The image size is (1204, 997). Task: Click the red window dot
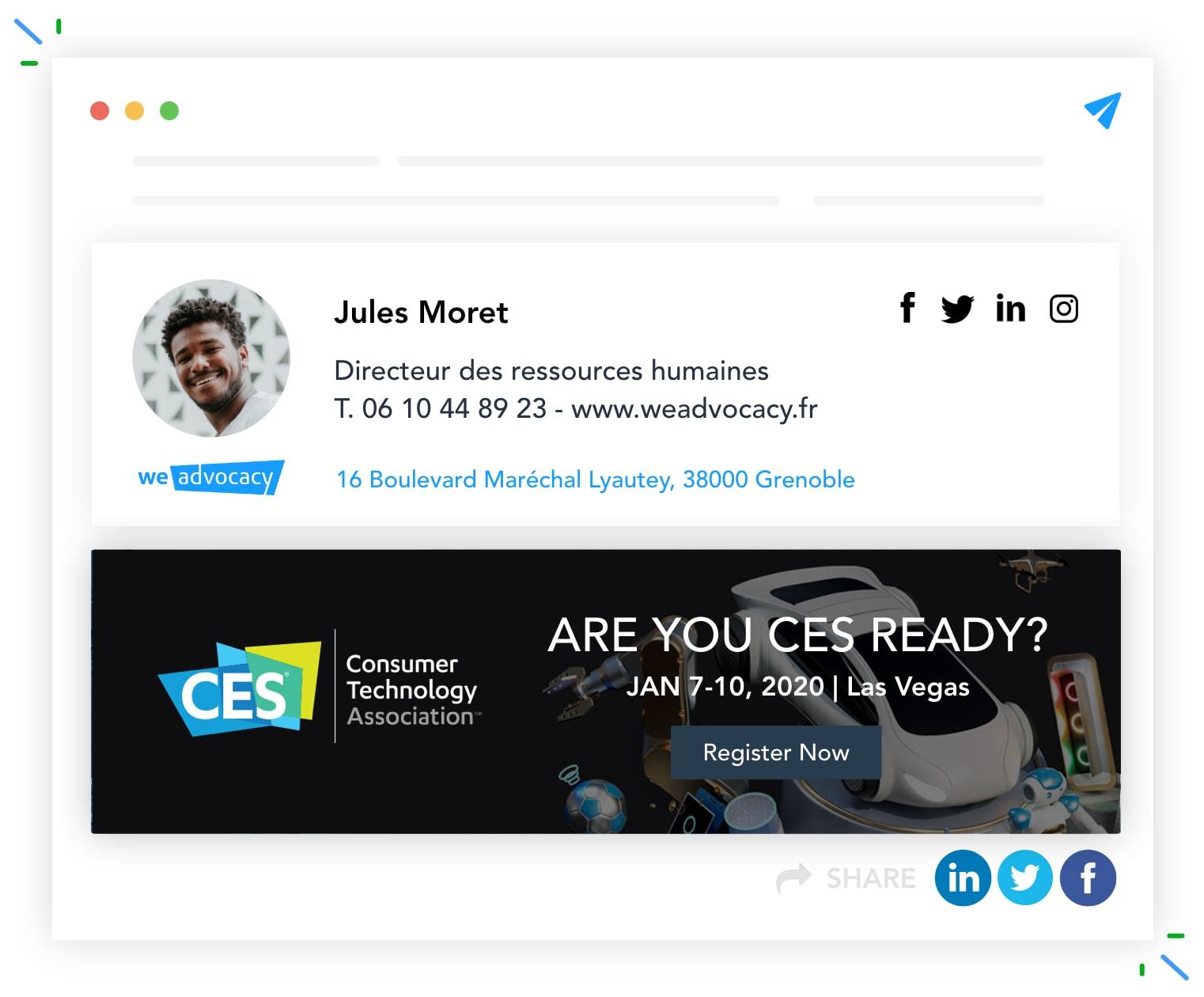(100, 111)
